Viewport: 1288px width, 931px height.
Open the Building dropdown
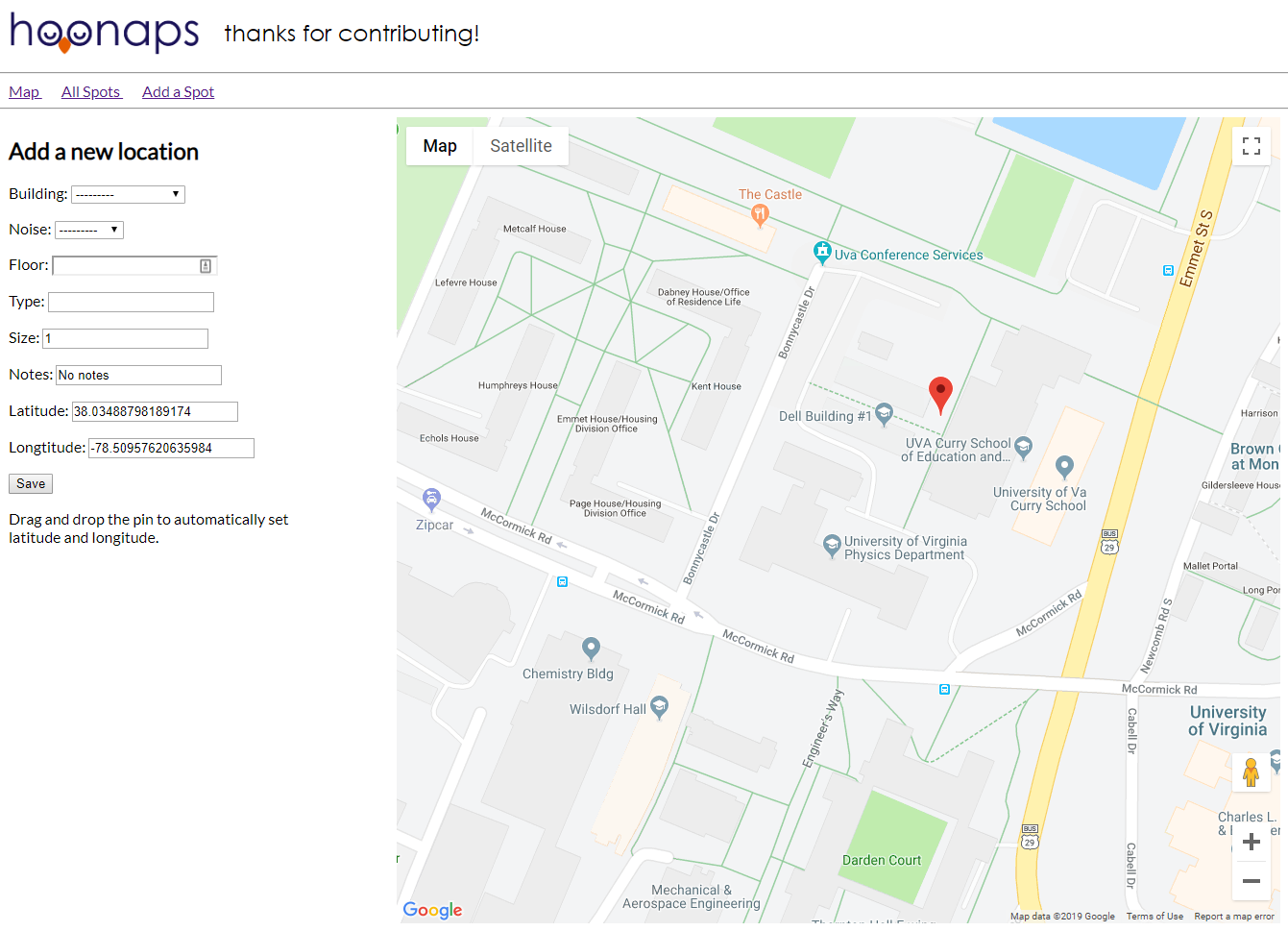pyautogui.click(x=128, y=194)
